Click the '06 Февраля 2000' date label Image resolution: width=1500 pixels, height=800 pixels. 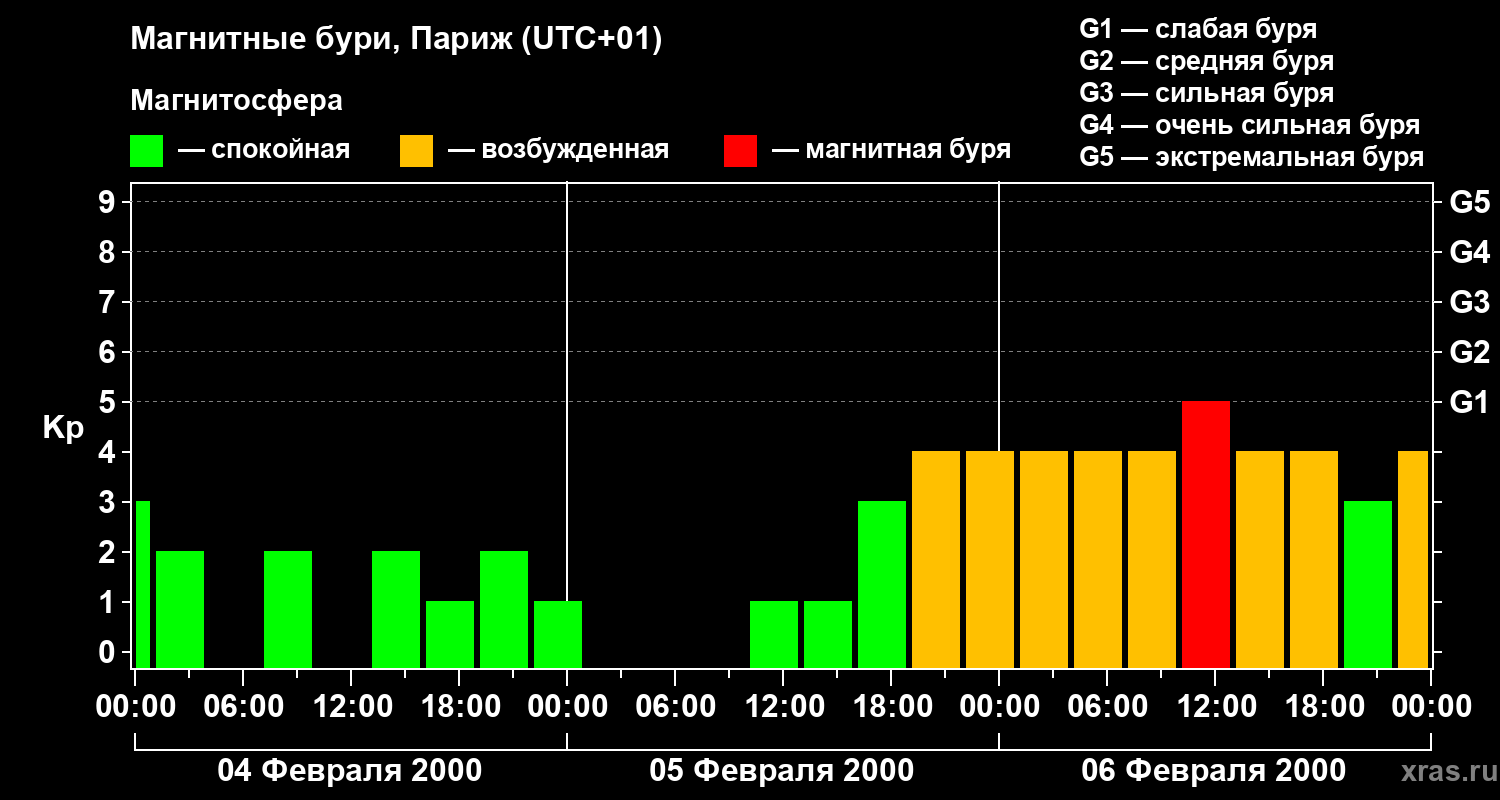(1214, 771)
